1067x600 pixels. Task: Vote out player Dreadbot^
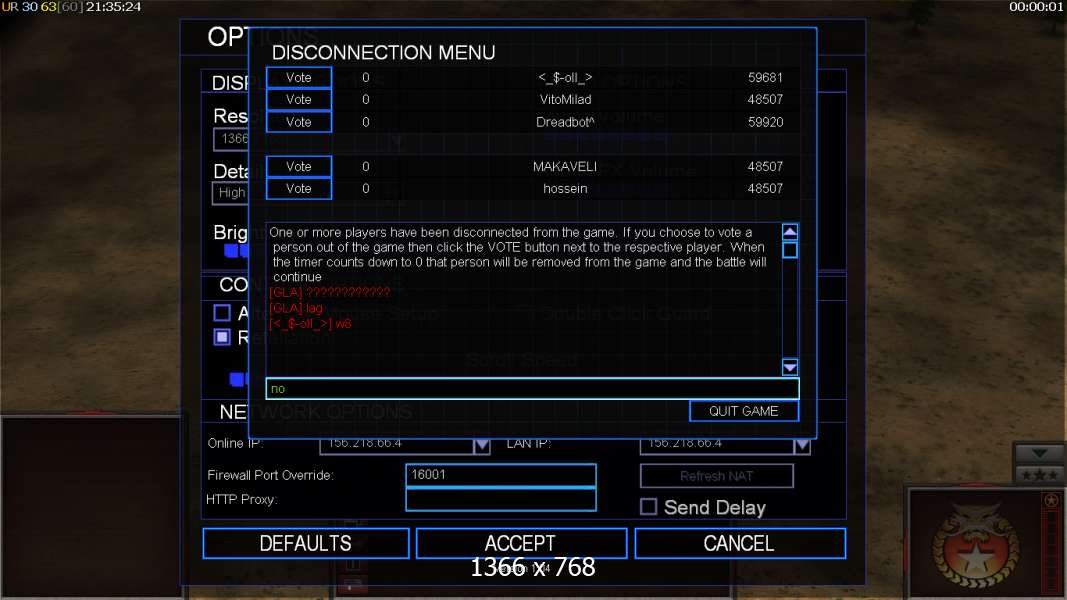tap(299, 122)
